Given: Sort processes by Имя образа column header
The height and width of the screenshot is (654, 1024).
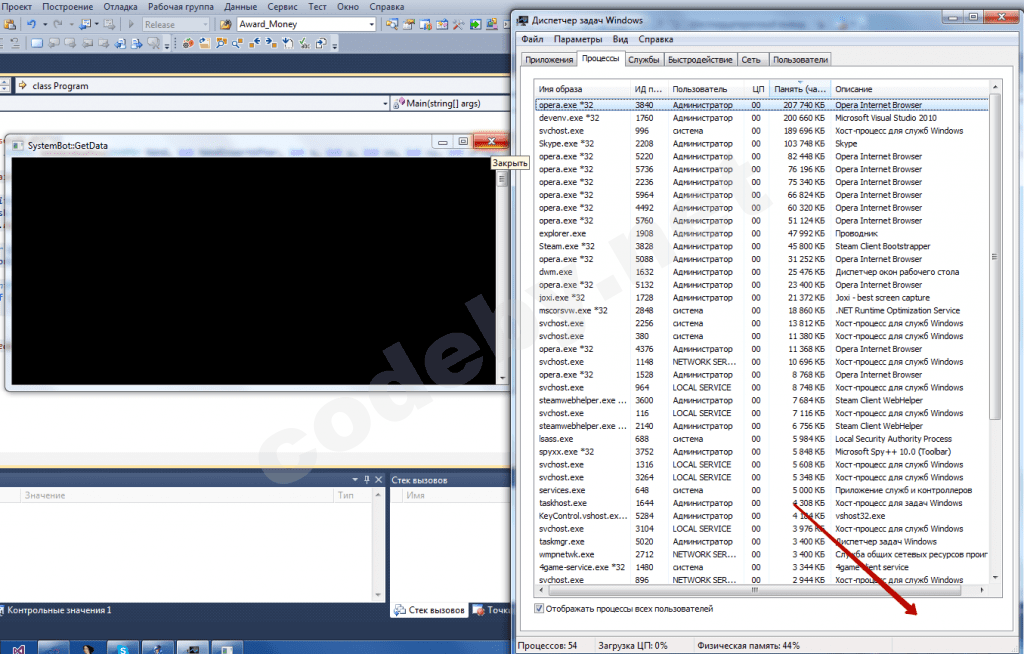Looking at the screenshot, I should [582, 89].
